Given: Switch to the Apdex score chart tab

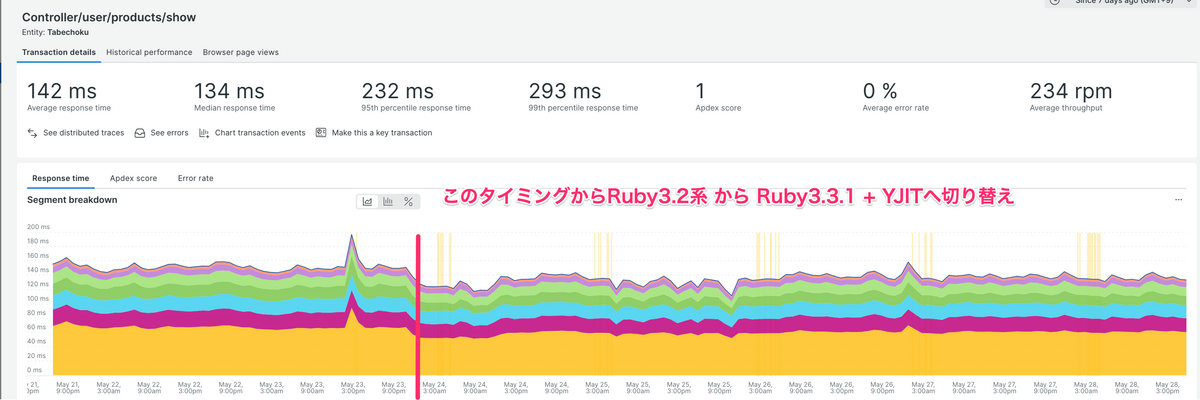Looking at the screenshot, I should [133, 178].
